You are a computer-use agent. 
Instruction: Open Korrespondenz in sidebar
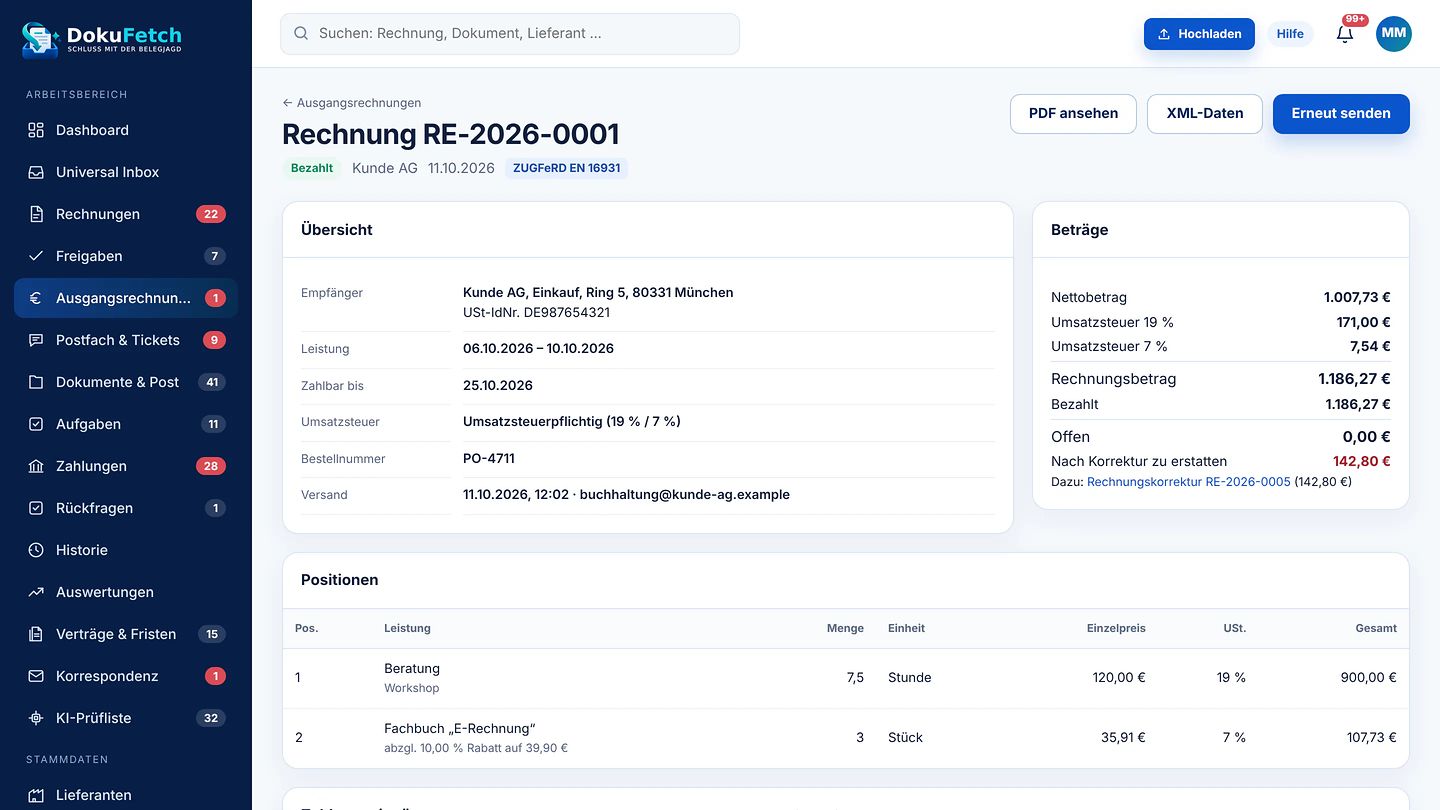(126, 676)
